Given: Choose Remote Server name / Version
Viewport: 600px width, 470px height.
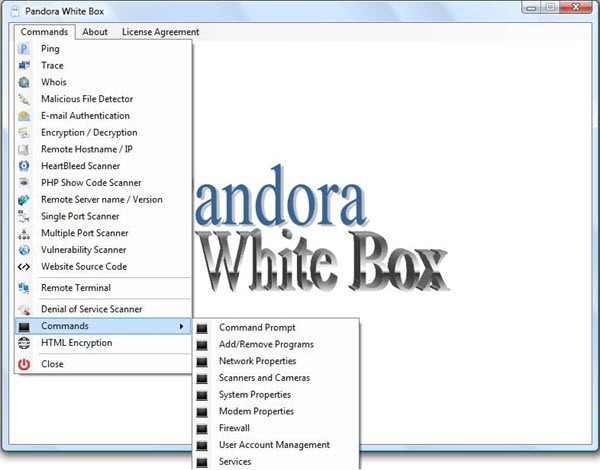Looking at the screenshot, I should (103, 199).
